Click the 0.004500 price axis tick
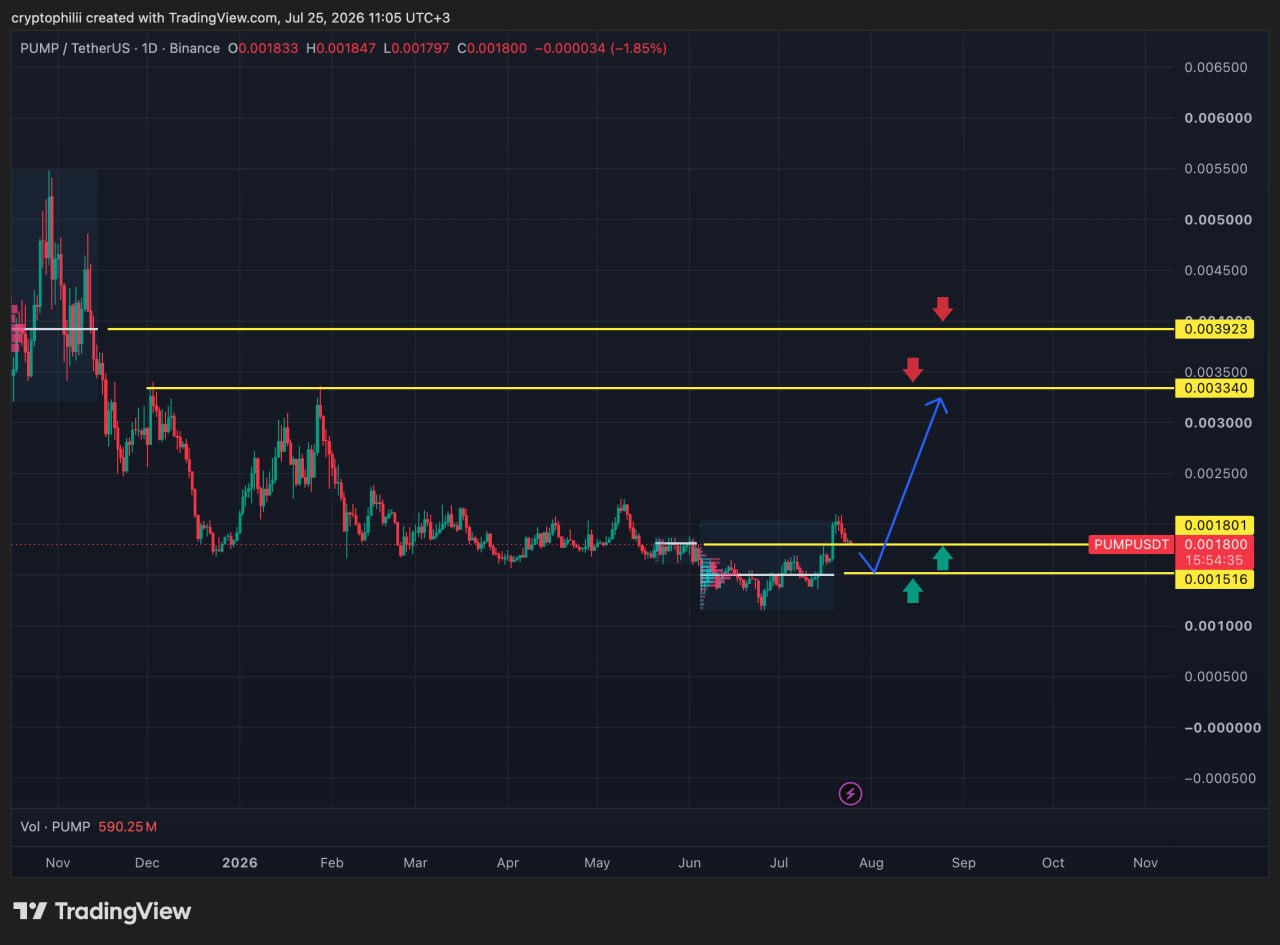The width and height of the screenshot is (1280, 945). 1215,271
